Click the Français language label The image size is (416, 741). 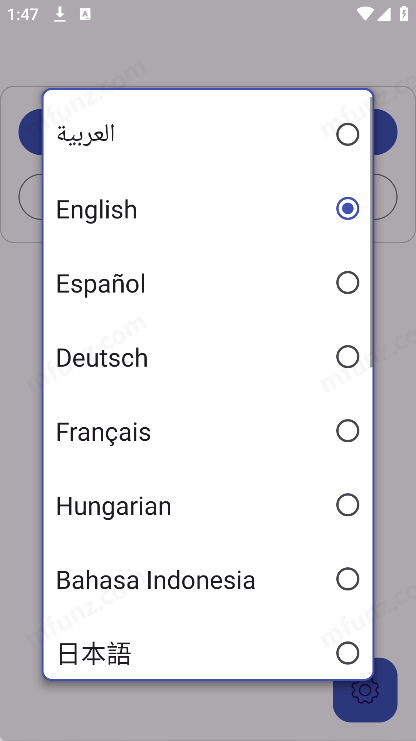pyautogui.click(x=104, y=432)
